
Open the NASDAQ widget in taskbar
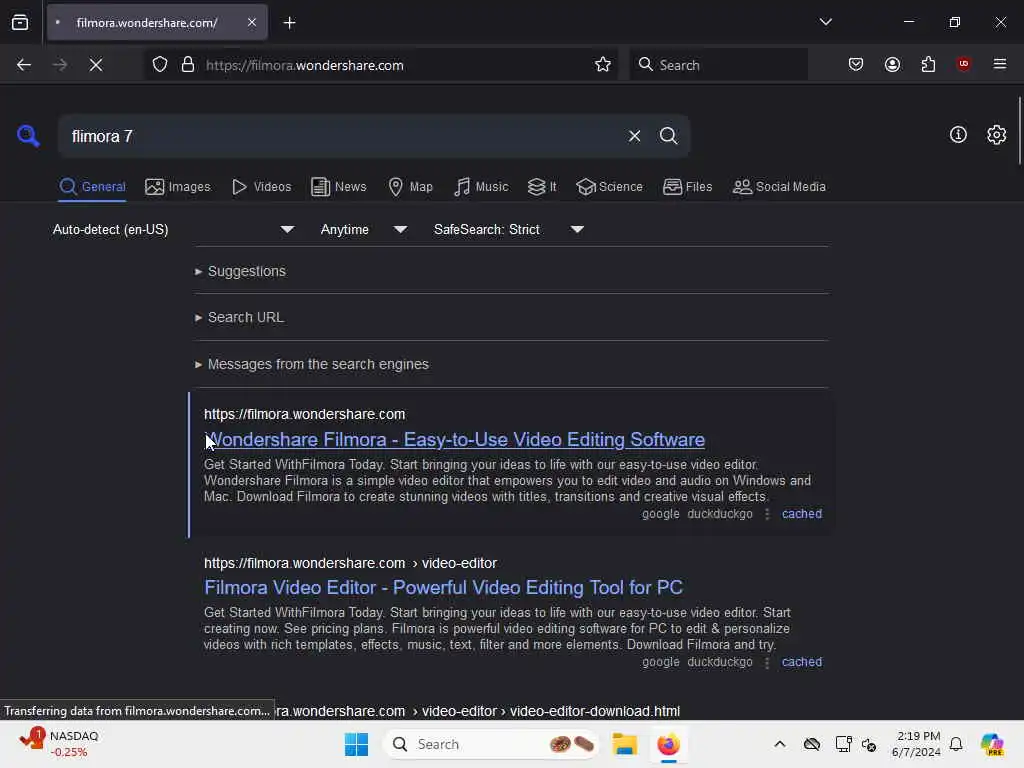point(59,744)
